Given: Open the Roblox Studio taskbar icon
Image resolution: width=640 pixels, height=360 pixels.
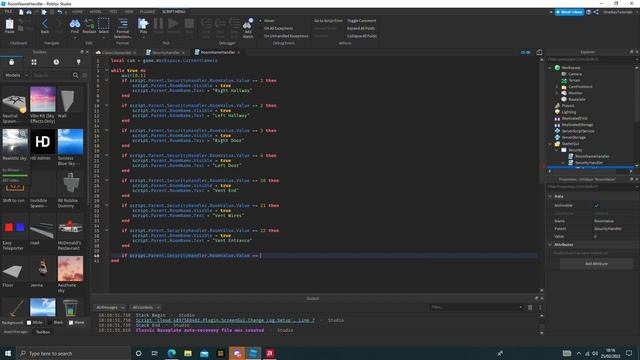Looking at the screenshot, I should point(253,353).
